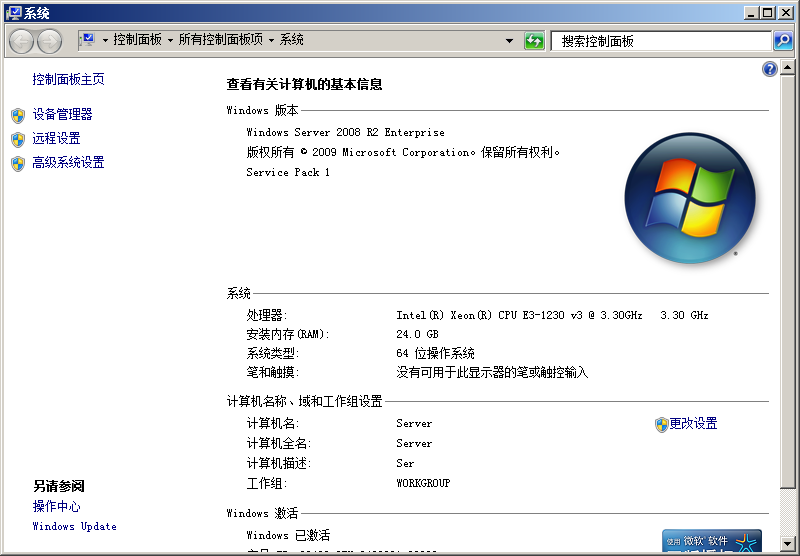This screenshot has height=556, width=800.
Task: Click the search magnifier icon
Action: 783,41
